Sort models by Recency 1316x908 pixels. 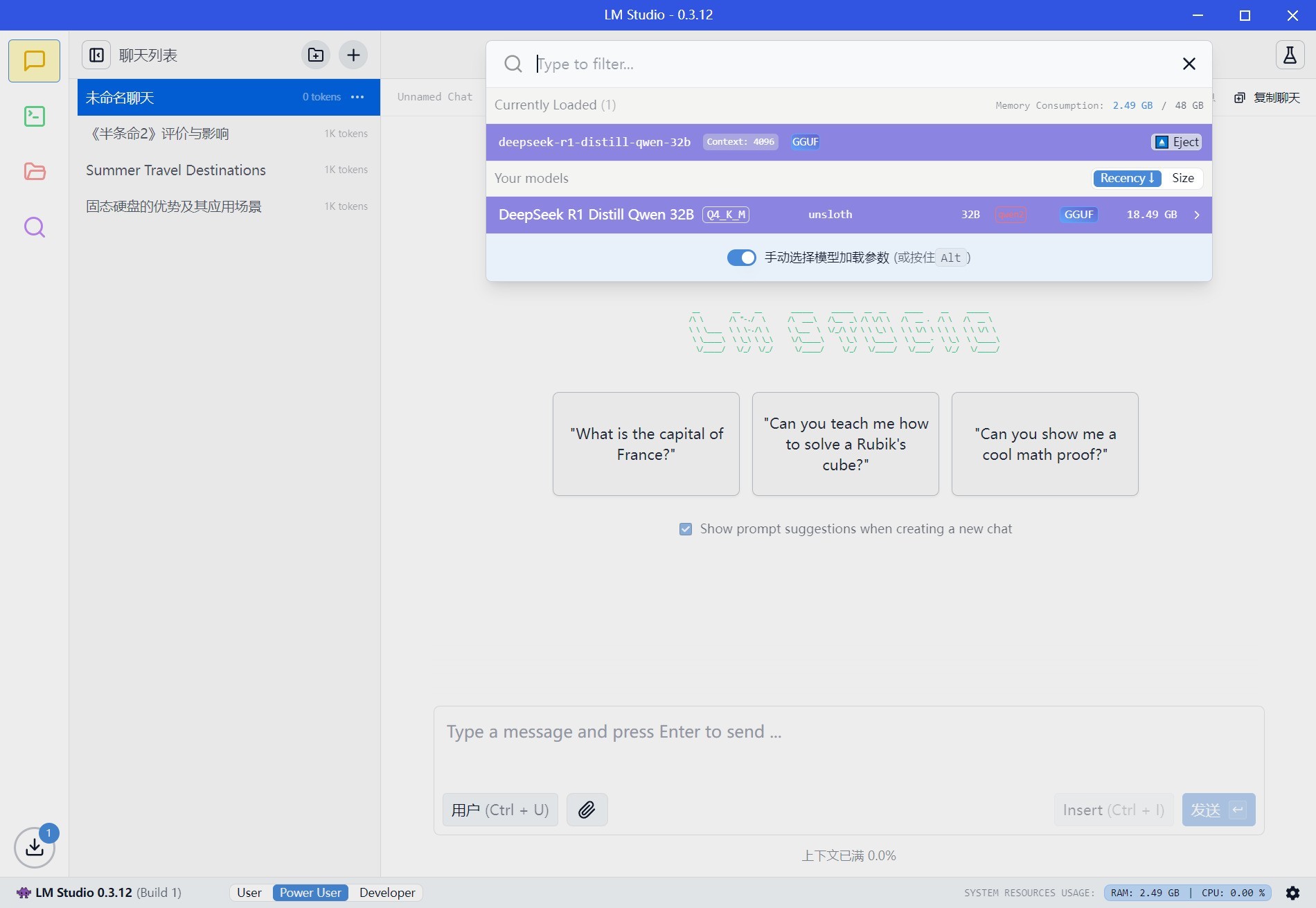pos(1127,178)
